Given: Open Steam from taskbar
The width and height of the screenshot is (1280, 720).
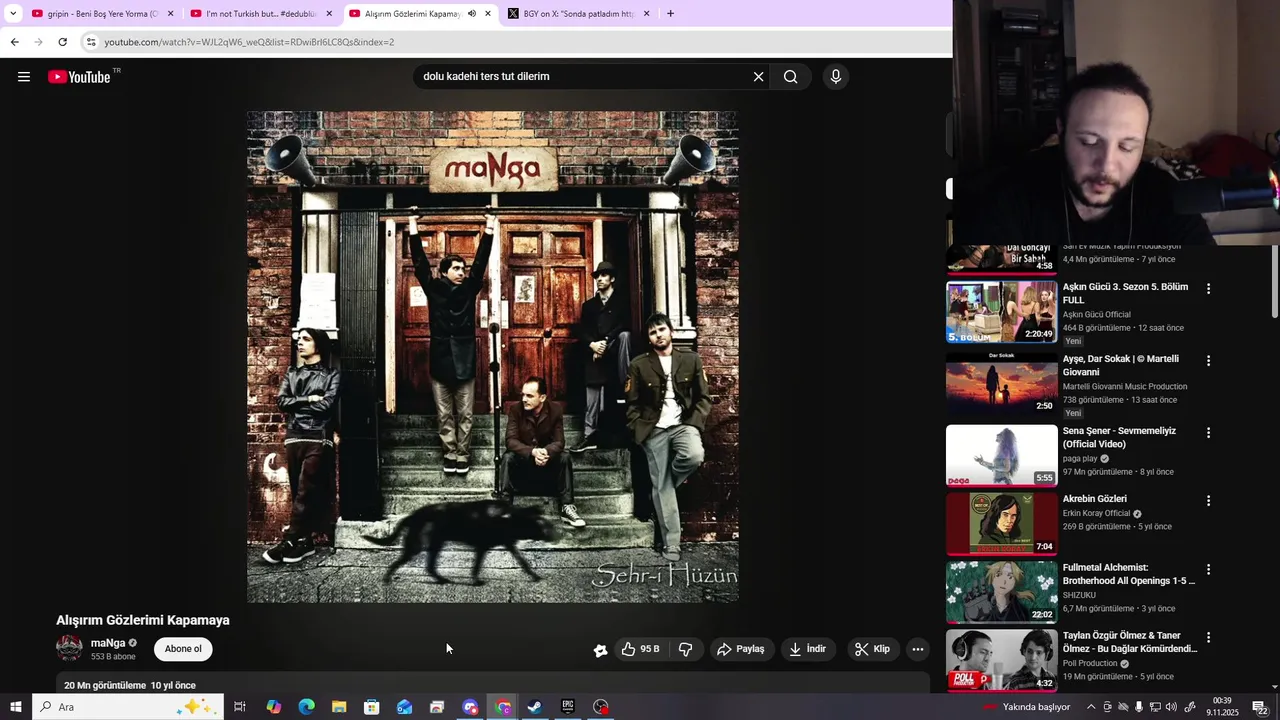Looking at the screenshot, I should [535, 707].
